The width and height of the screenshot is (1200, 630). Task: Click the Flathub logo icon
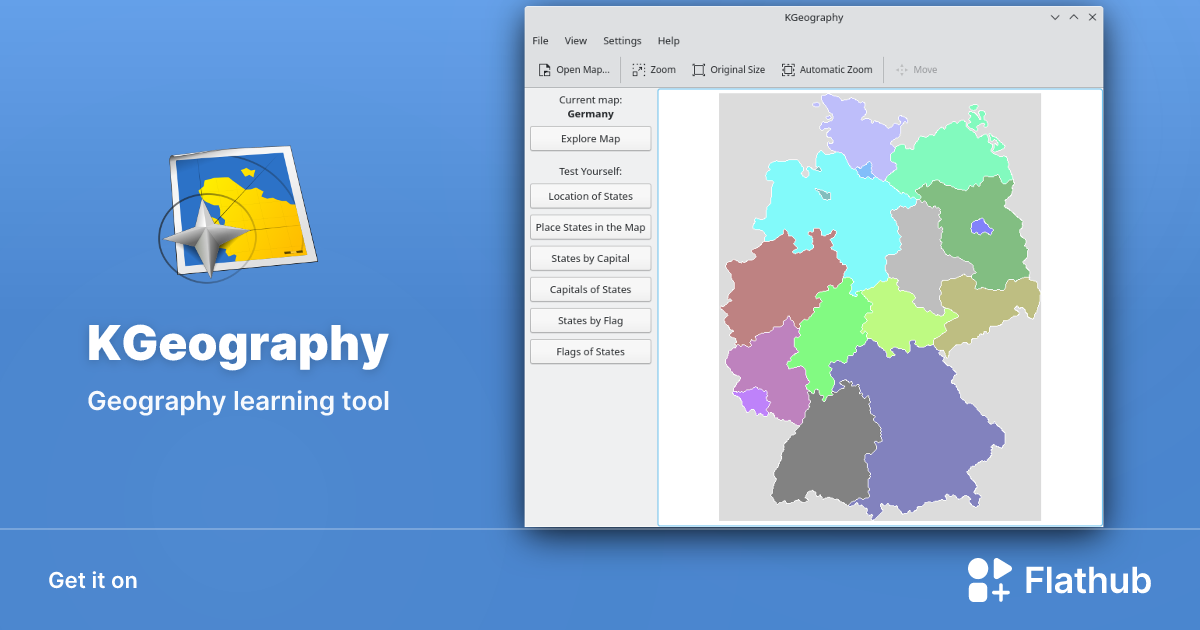click(x=988, y=579)
